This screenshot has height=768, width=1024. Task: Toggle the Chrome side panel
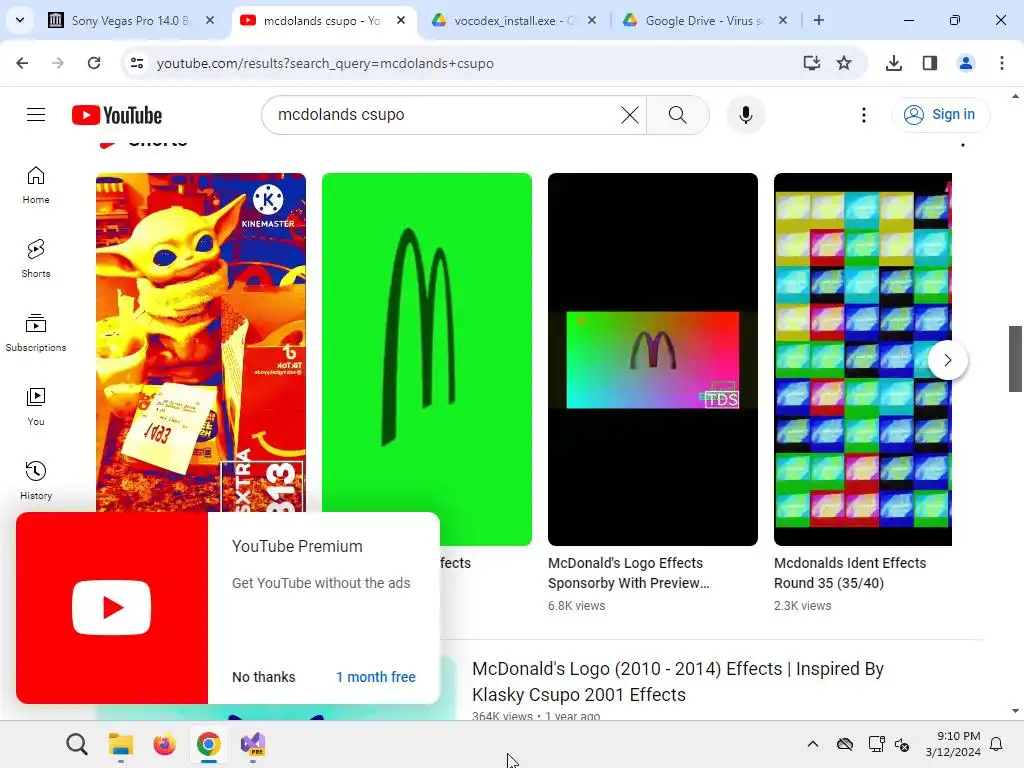[x=929, y=63]
